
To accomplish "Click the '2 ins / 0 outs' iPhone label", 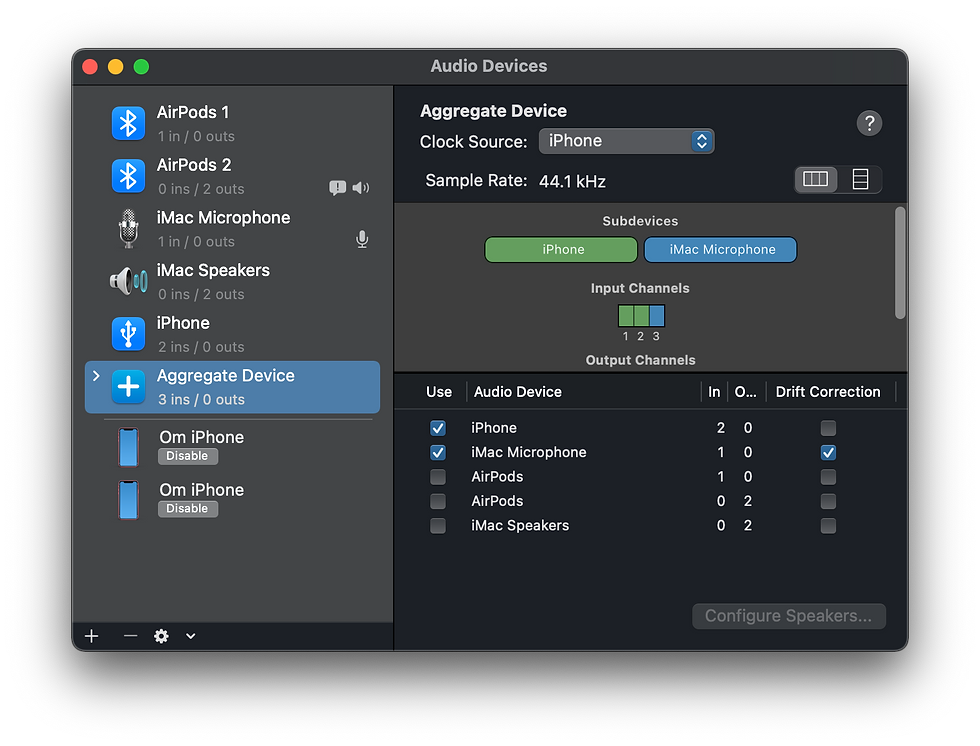I will click(x=201, y=347).
